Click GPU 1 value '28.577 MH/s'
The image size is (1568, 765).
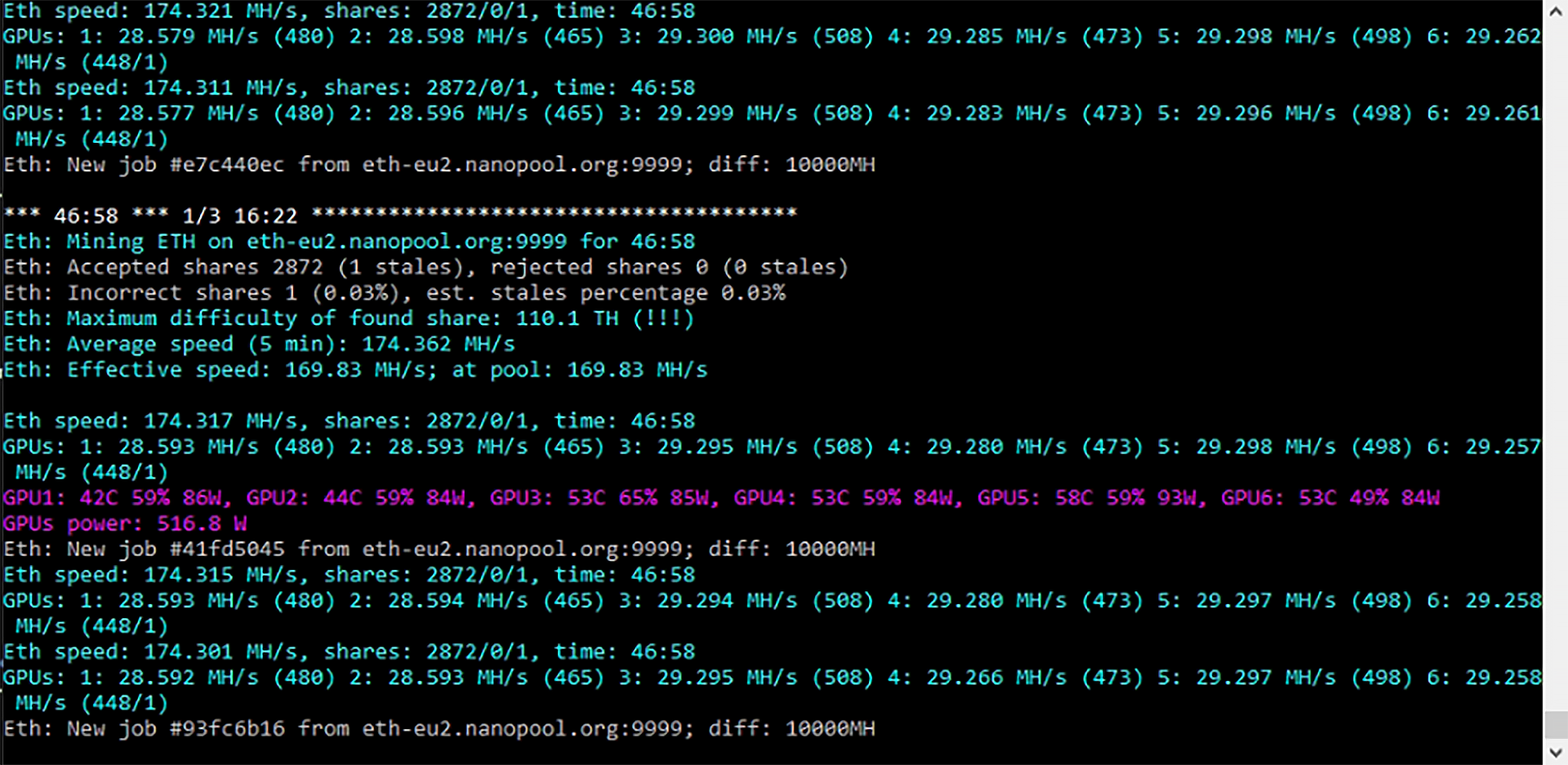pos(189,113)
